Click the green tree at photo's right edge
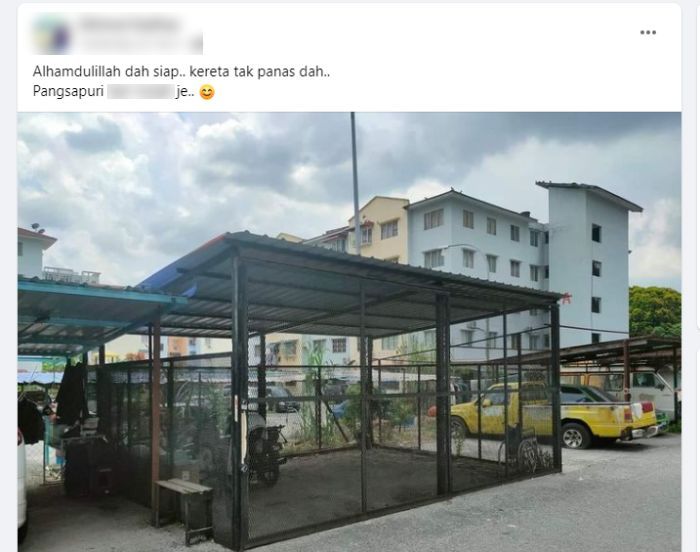 [x=655, y=311]
